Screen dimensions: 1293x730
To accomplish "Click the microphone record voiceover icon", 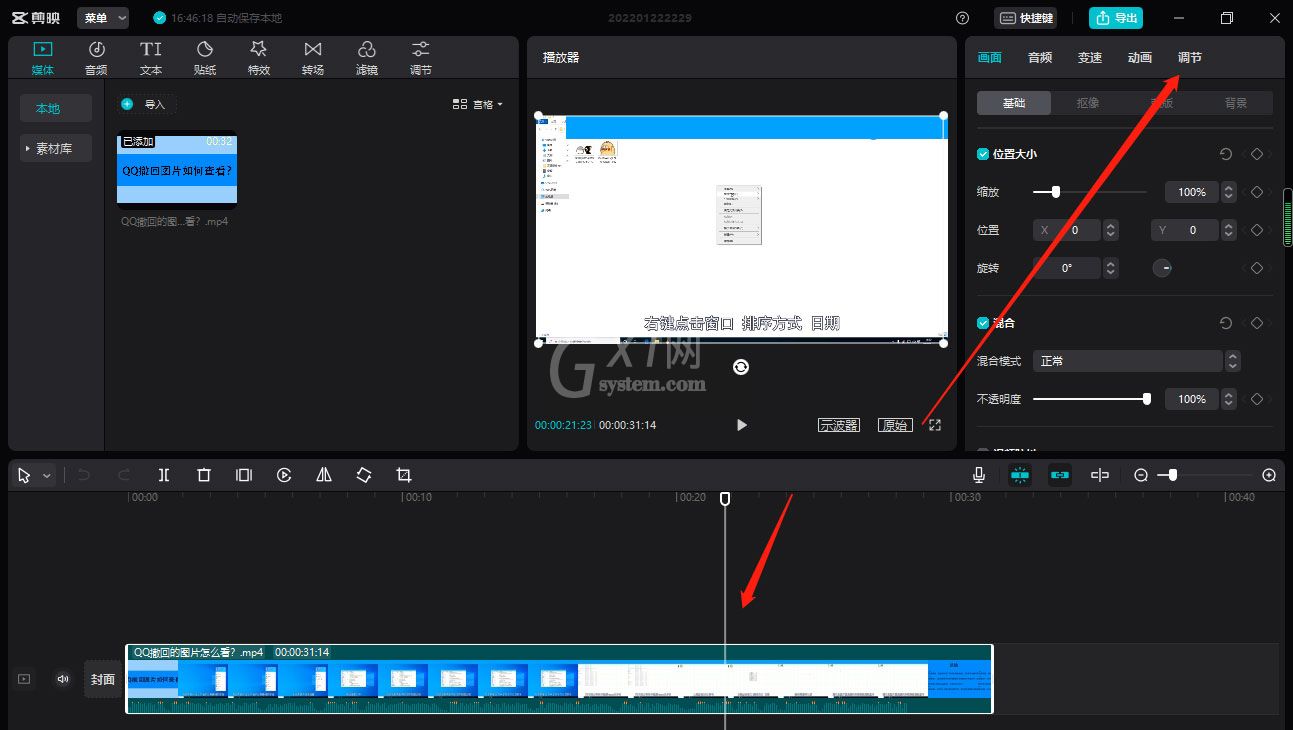I will click(979, 475).
